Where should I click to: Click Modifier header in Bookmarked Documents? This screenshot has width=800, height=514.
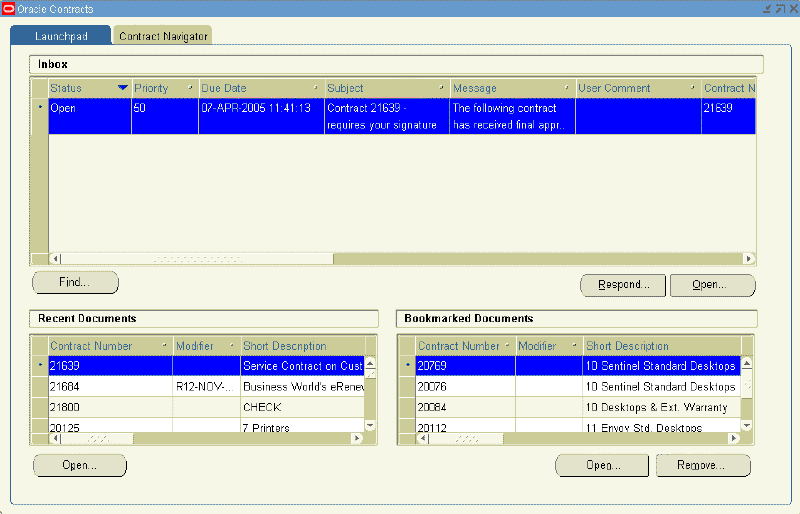coord(549,346)
